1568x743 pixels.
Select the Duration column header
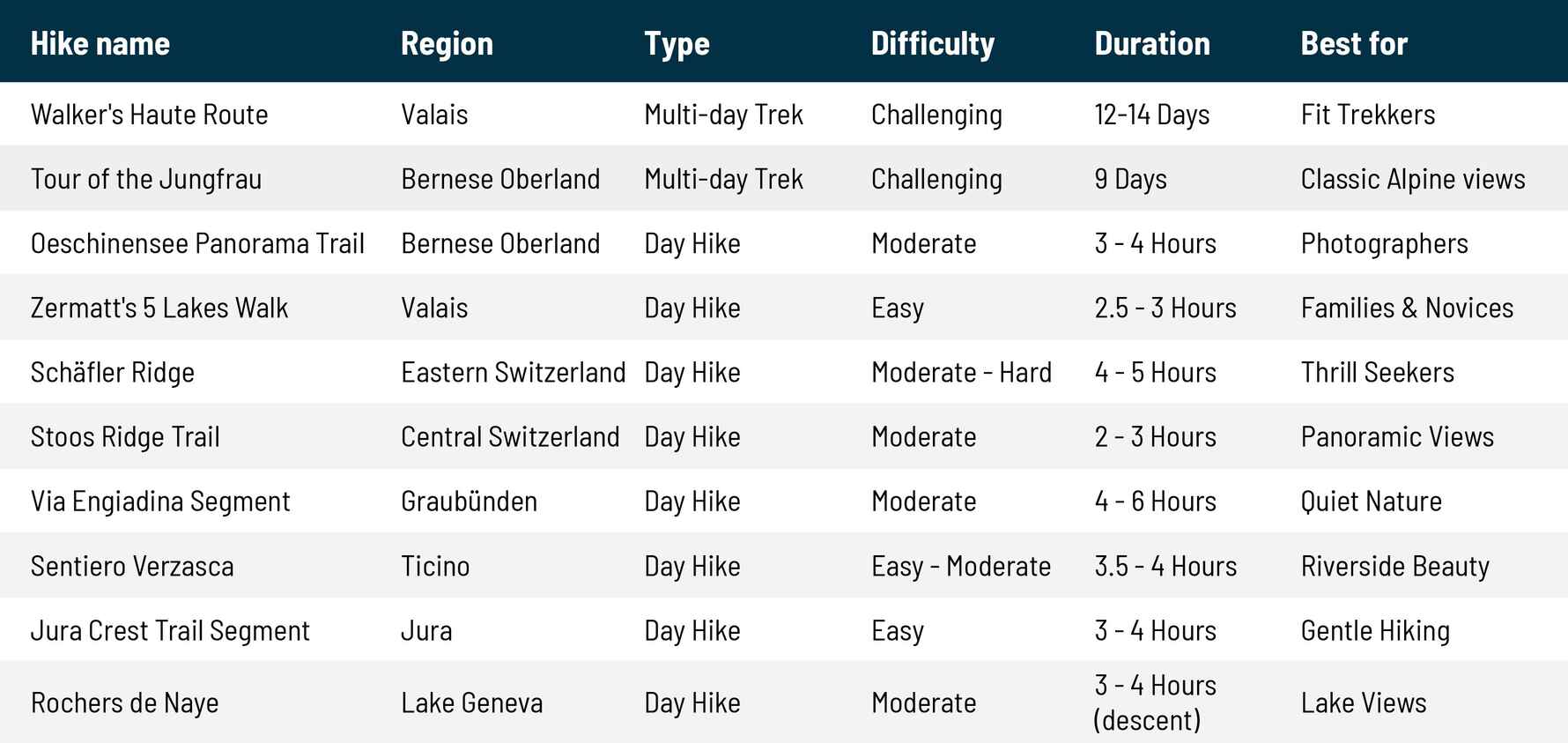1151,43
